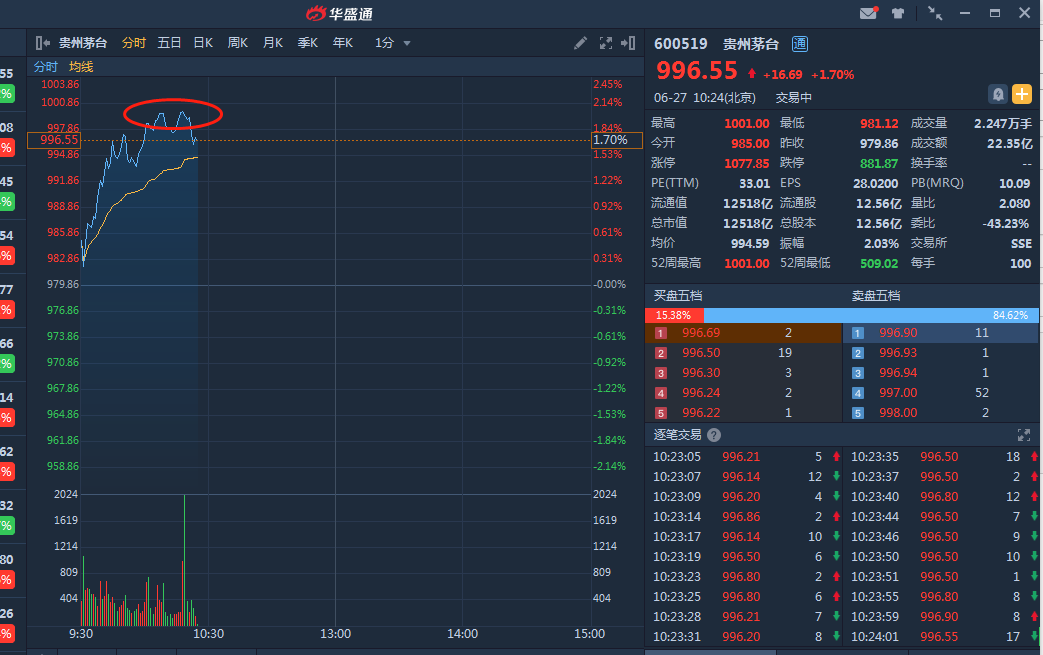Click the current price 996.55 header
The image size is (1043, 655).
[696, 70]
